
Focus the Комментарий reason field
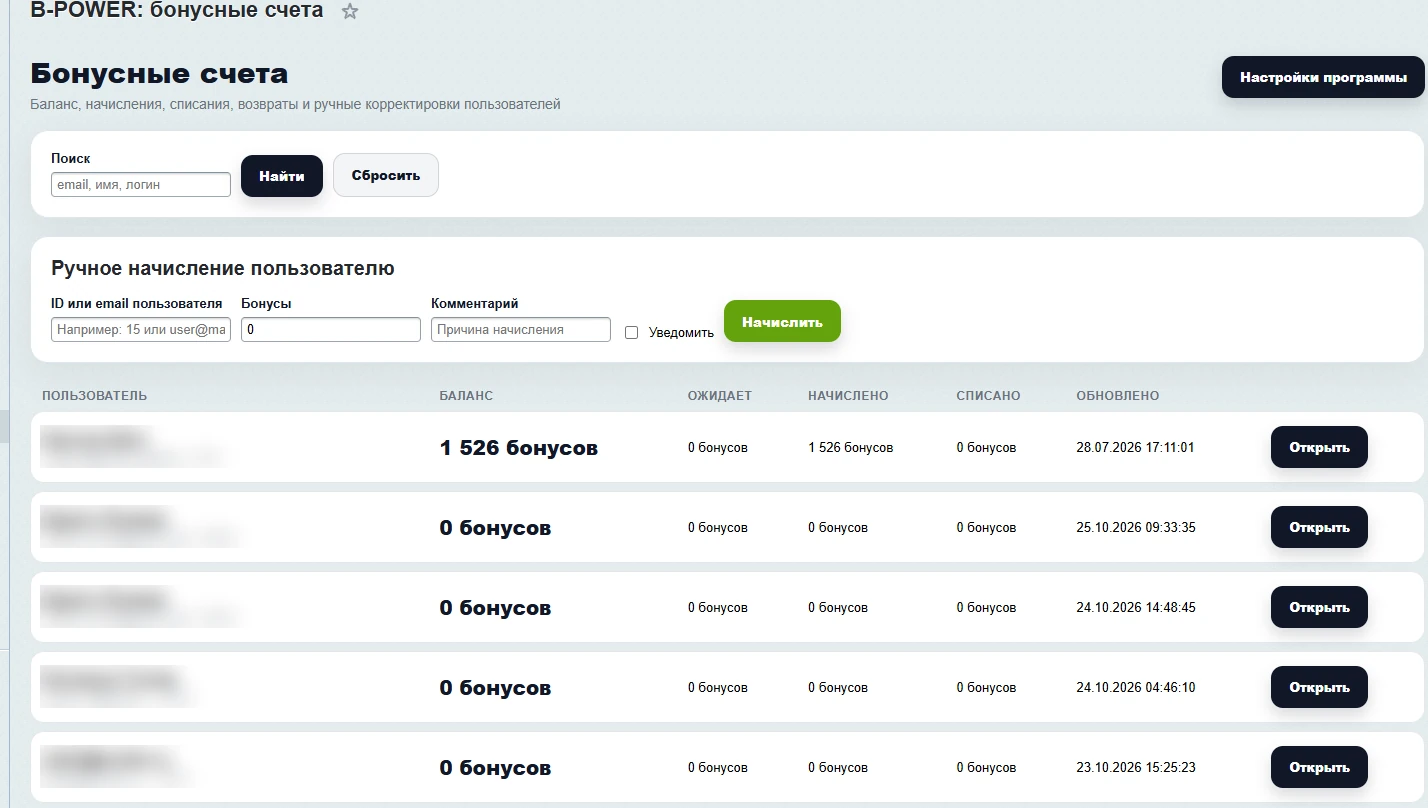(x=521, y=329)
